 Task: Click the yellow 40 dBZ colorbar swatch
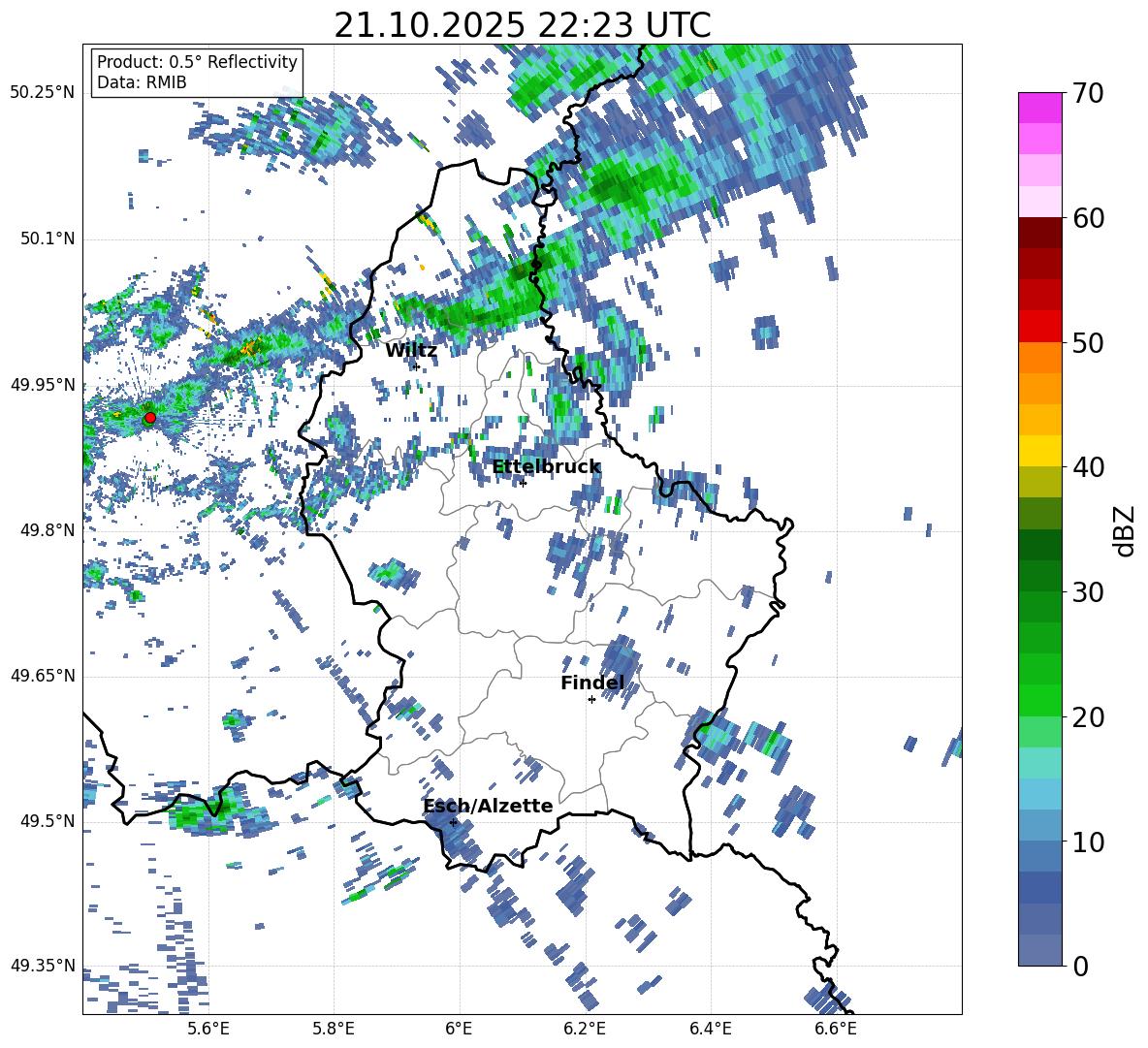[1040, 451]
